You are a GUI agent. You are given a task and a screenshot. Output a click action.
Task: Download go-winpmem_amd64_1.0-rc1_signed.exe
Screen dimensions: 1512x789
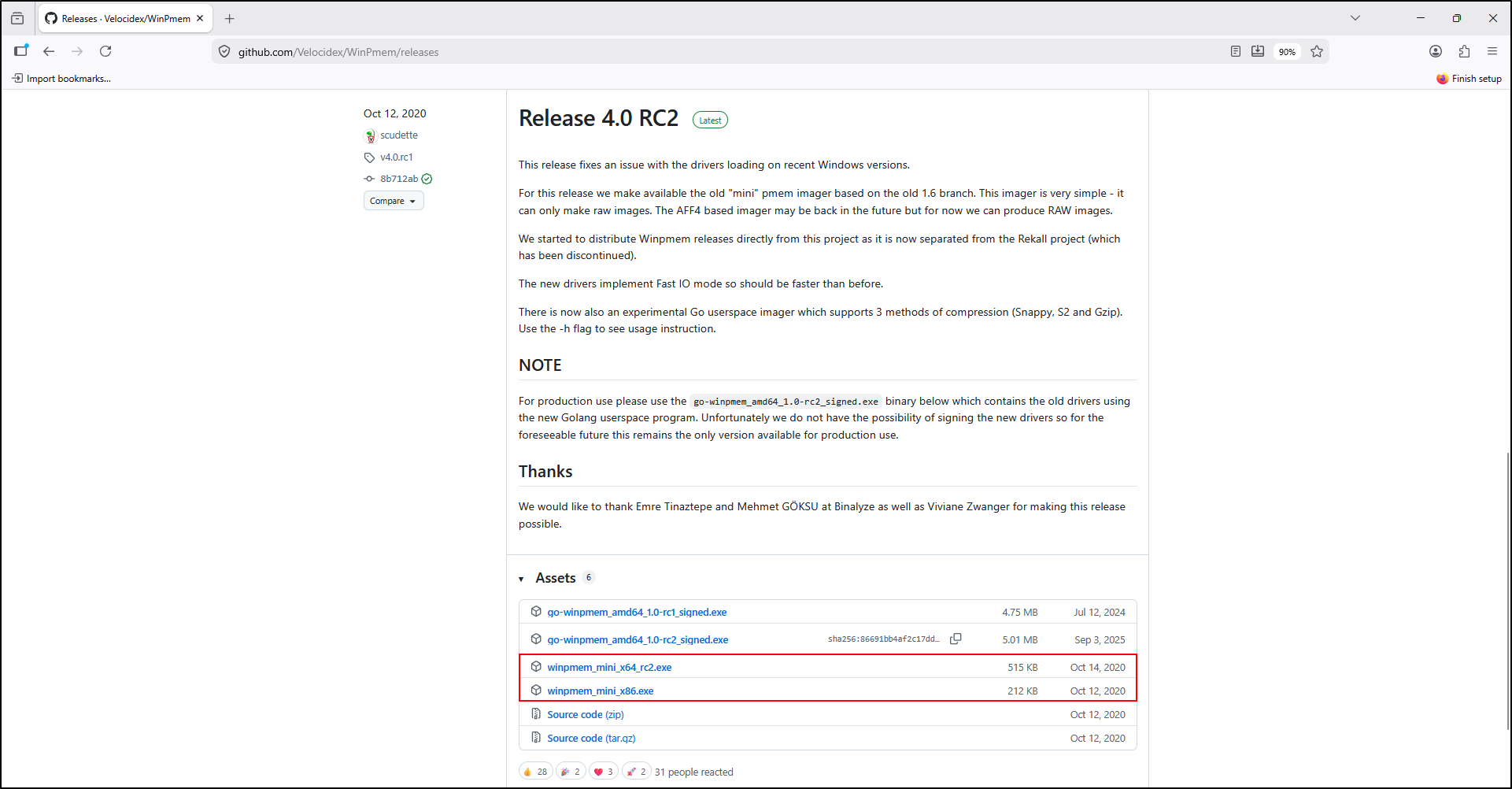click(x=637, y=612)
